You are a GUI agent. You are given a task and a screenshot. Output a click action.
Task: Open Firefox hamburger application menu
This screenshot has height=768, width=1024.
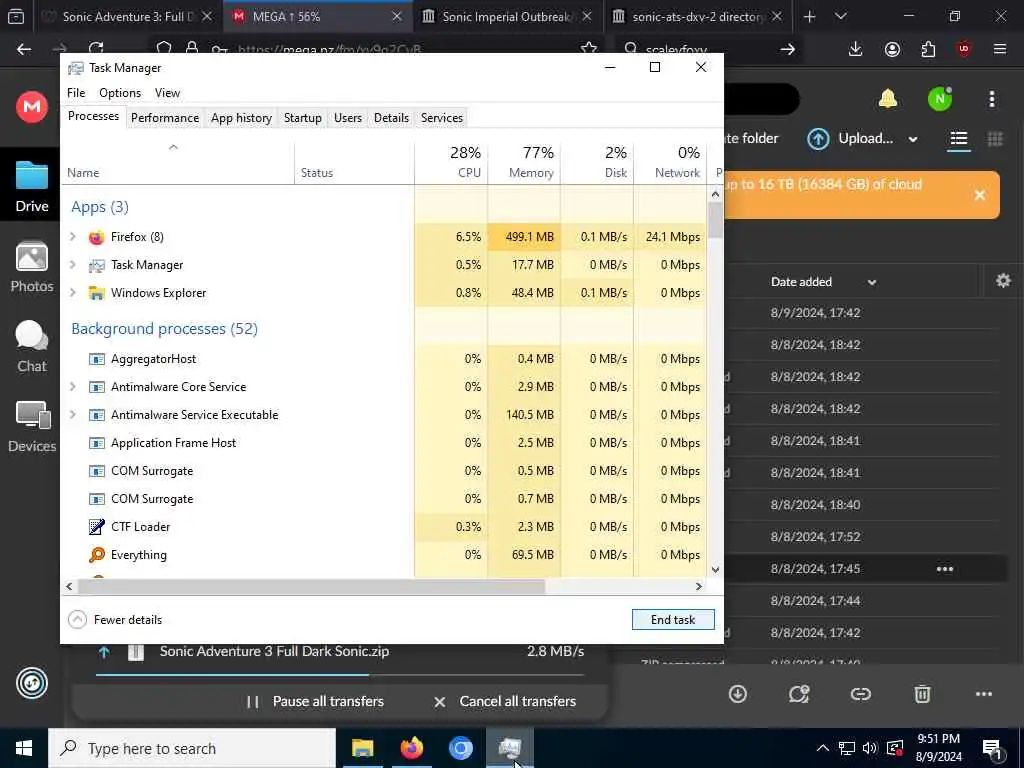(1000, 49)
